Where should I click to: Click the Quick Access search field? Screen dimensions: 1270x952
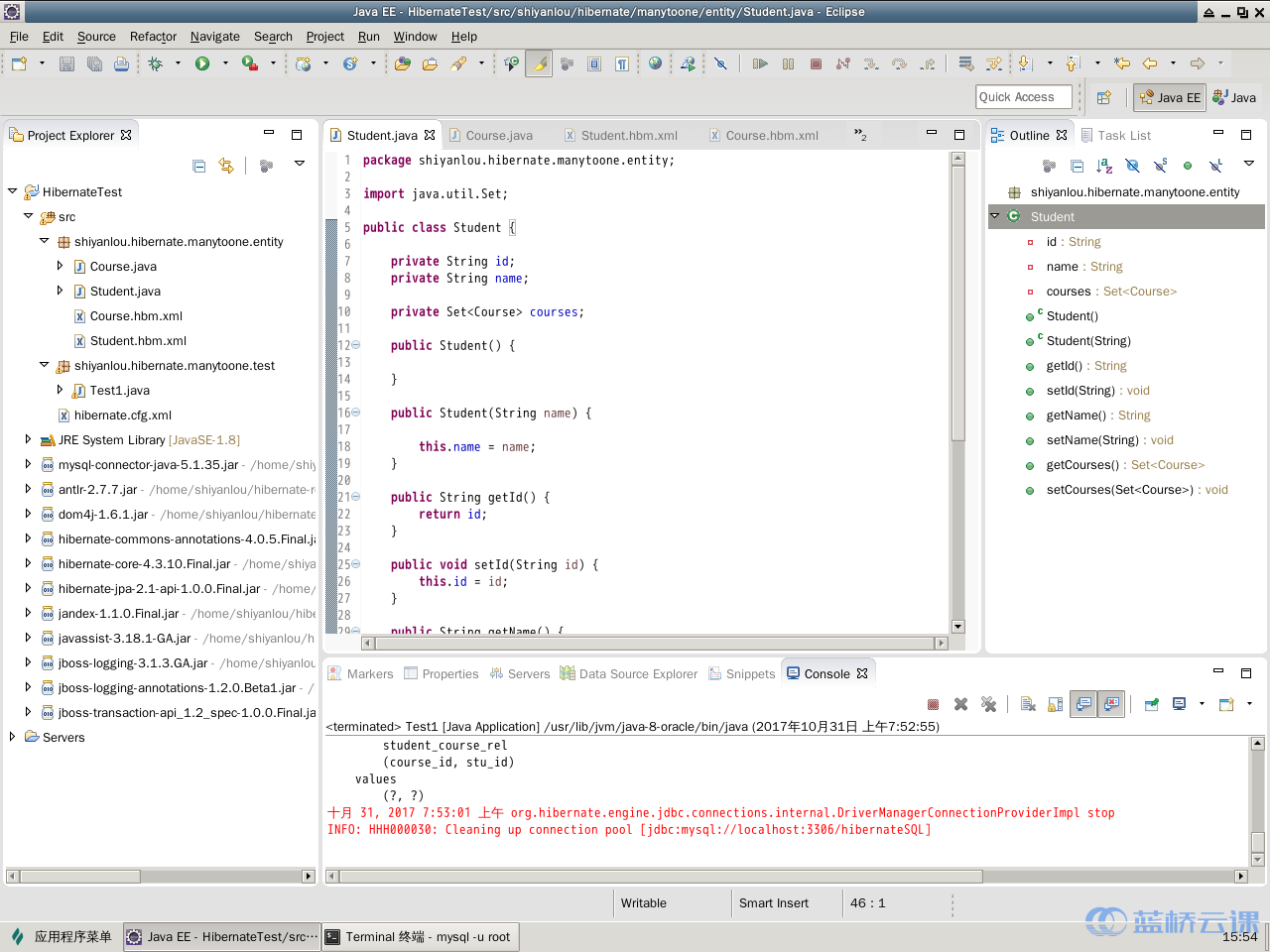tap(1023, 97)
